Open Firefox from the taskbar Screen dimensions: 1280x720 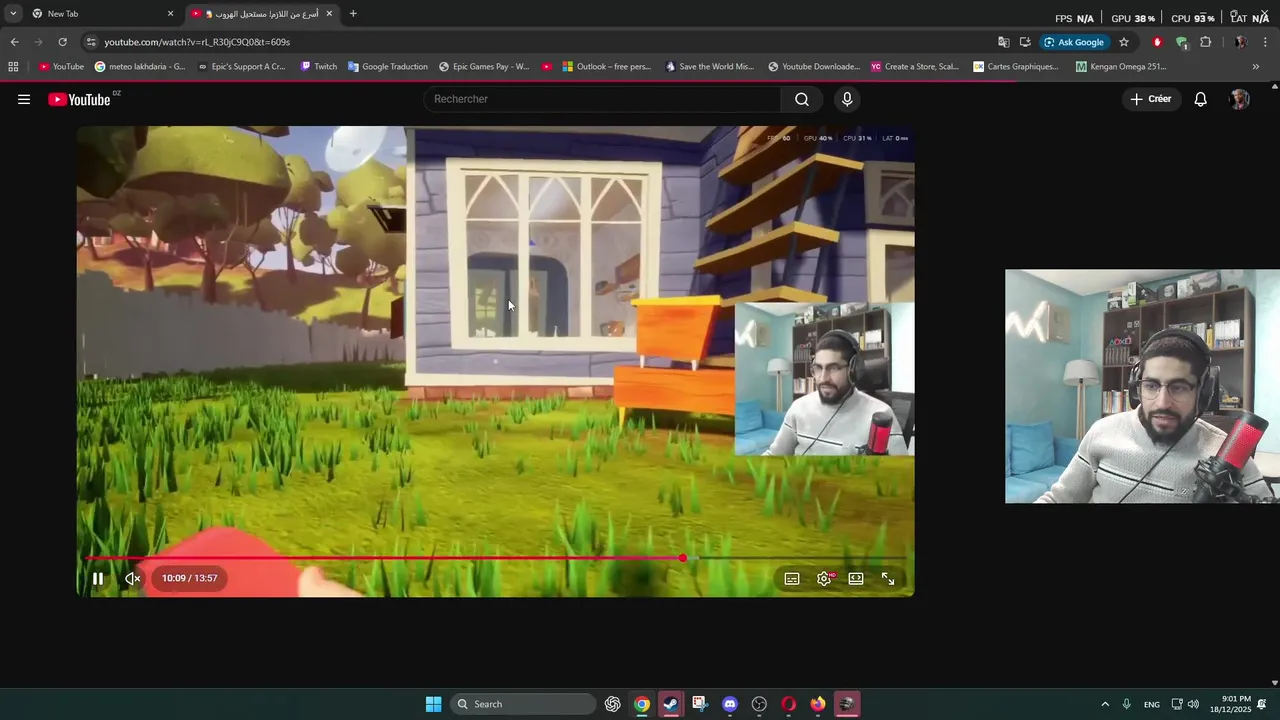(818, 704)
